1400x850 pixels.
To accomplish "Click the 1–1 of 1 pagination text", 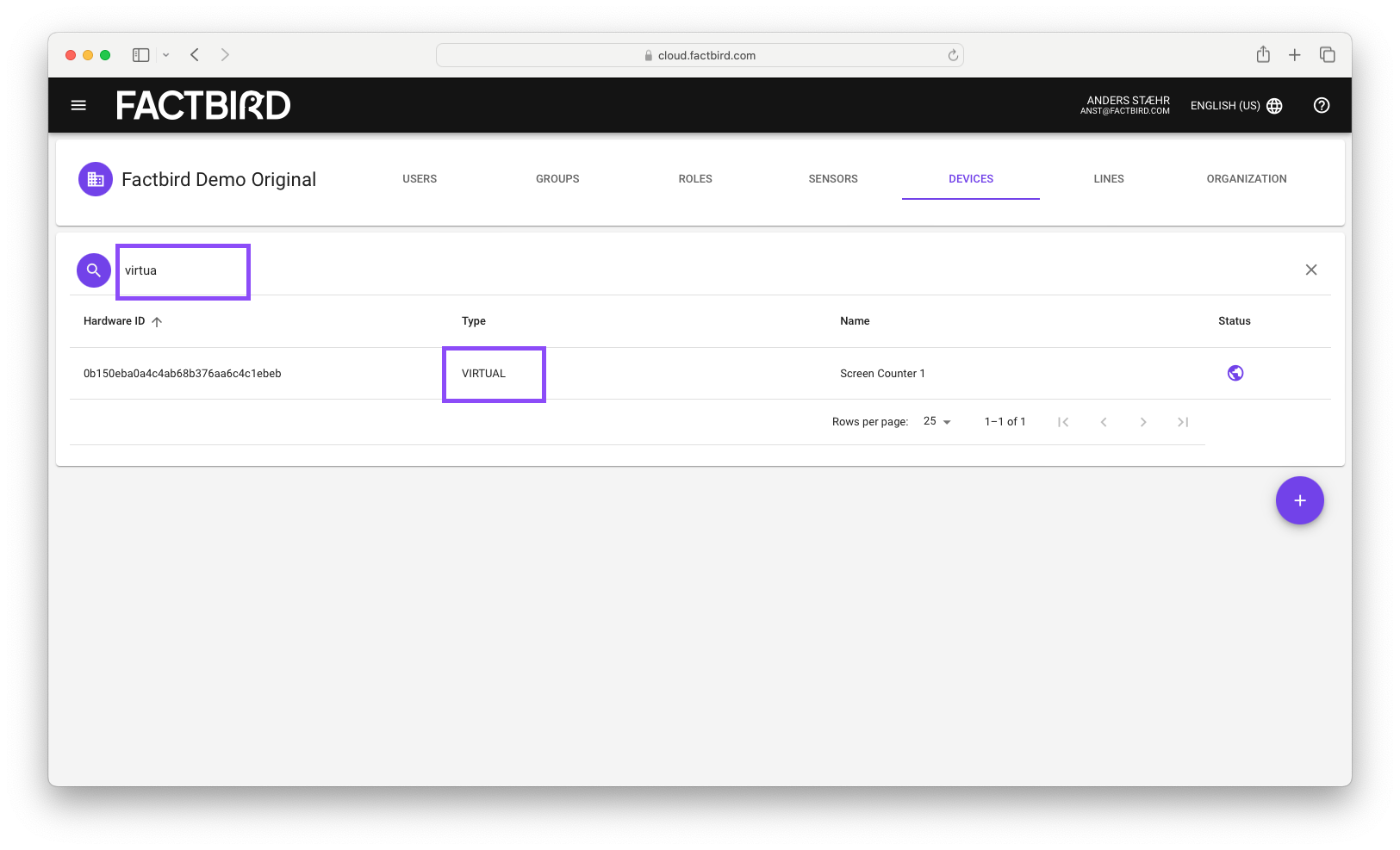I will click(1005, 422).
